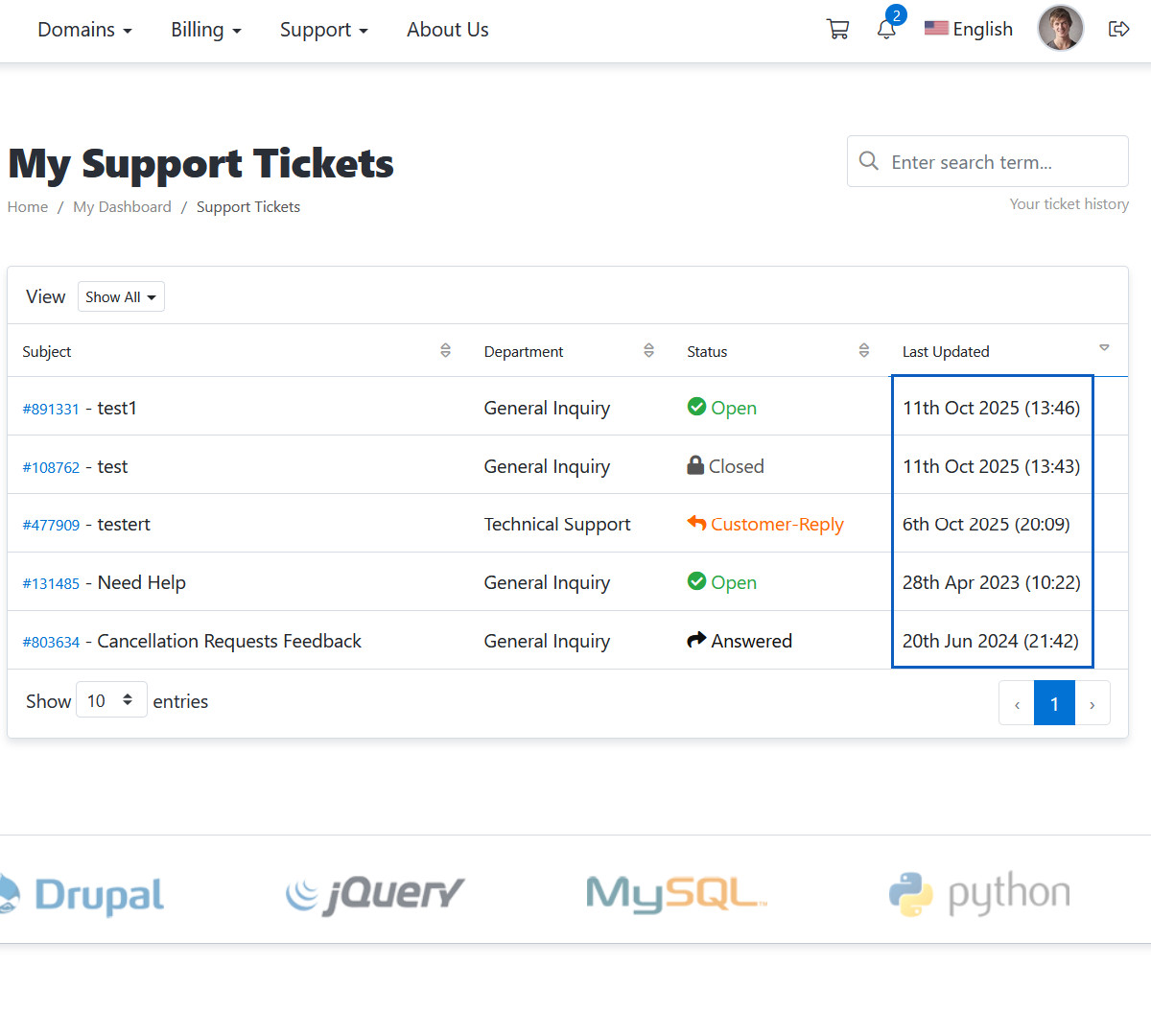Expand the Show All view dropdown
This screenshot has width=1151, height=1036.
(121, 297)
